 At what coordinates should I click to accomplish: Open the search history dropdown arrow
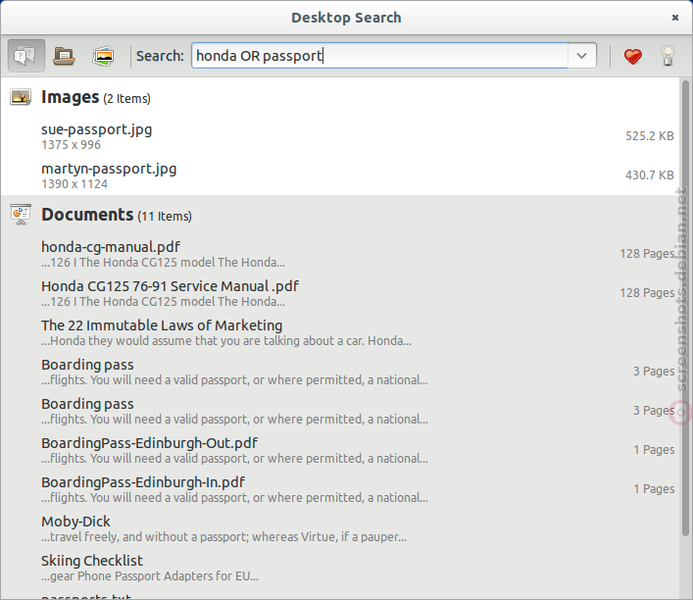[582, 56]
